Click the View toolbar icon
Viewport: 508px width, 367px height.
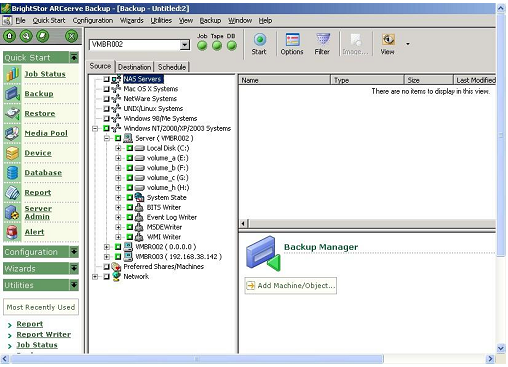[388, 40]
